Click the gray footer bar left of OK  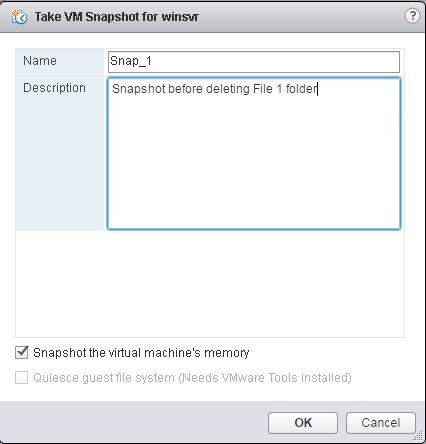(x=133, y=422)
